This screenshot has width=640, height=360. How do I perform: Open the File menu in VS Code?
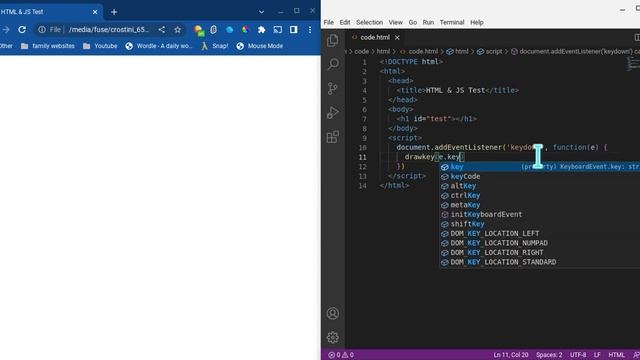[329, 22]
